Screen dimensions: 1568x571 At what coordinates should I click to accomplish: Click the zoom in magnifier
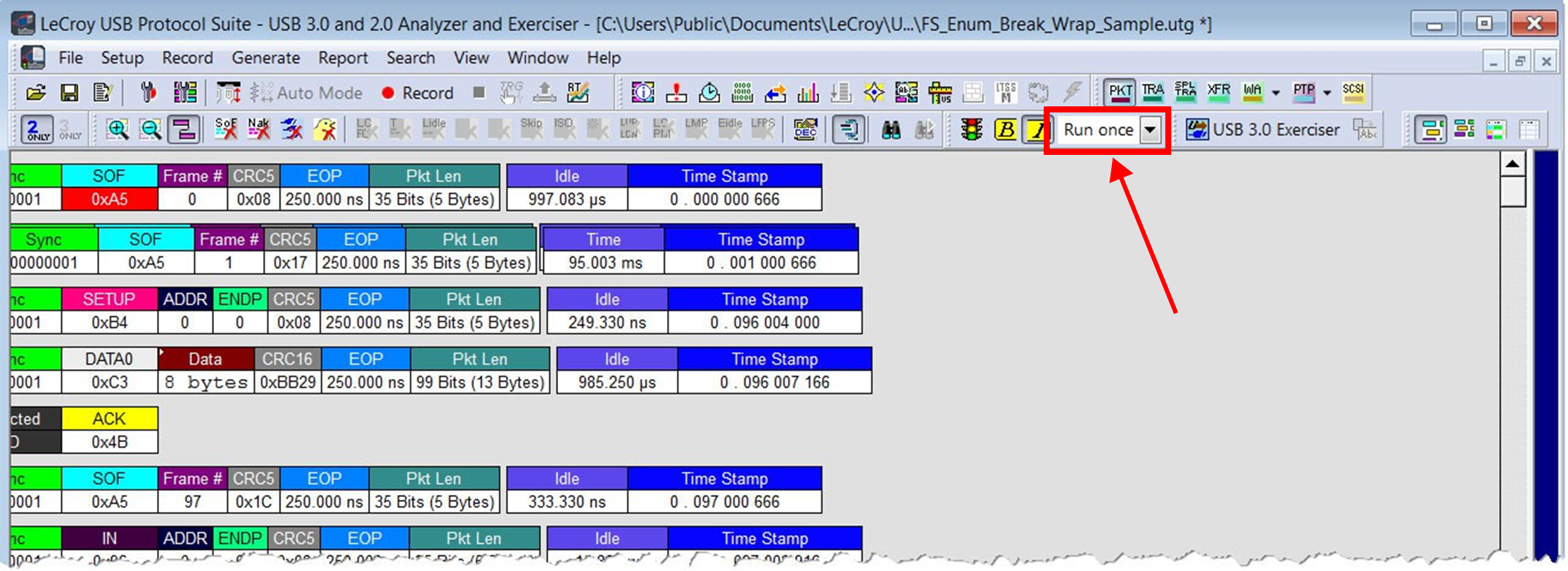pos(117,130)
